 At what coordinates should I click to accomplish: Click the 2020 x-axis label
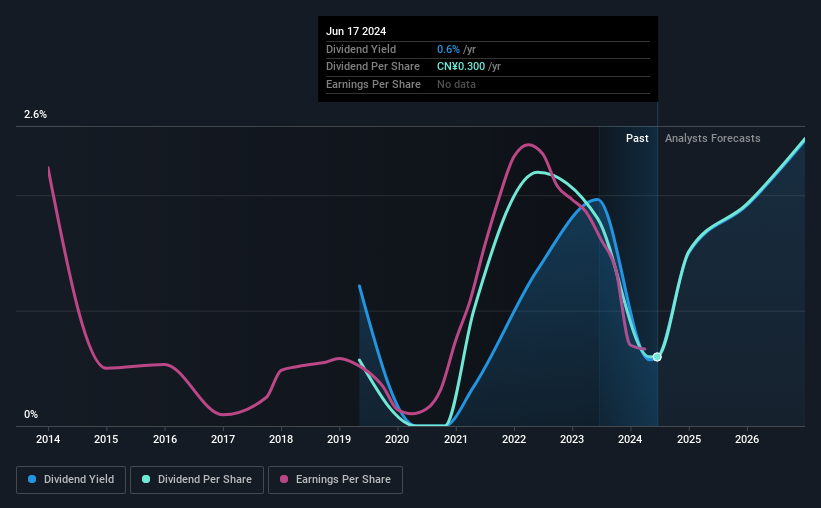tap(397, 439)
